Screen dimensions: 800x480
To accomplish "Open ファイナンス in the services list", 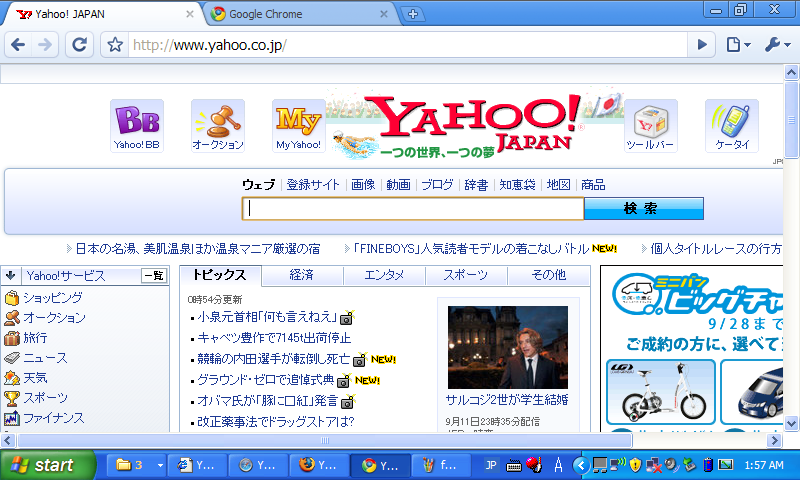I will 54,418.
